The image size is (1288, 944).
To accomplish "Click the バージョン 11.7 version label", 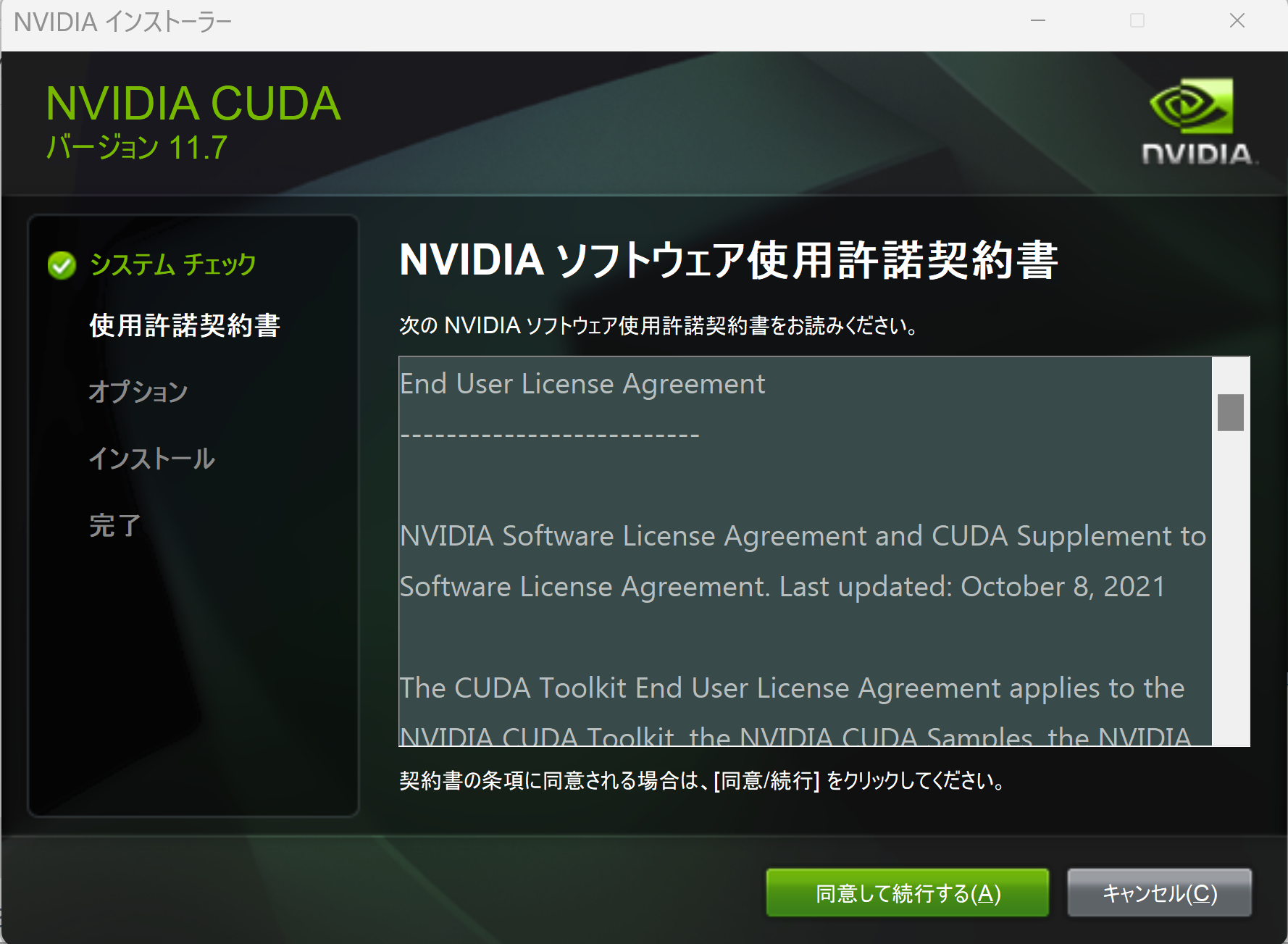I will (x=137, y=148).
